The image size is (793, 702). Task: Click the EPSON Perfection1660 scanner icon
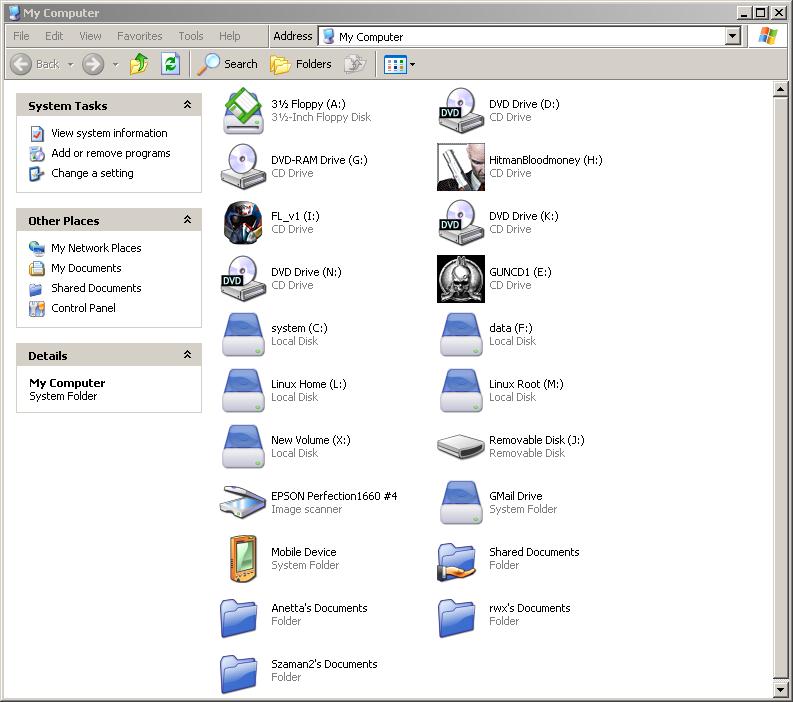click(x=243, y=503)
